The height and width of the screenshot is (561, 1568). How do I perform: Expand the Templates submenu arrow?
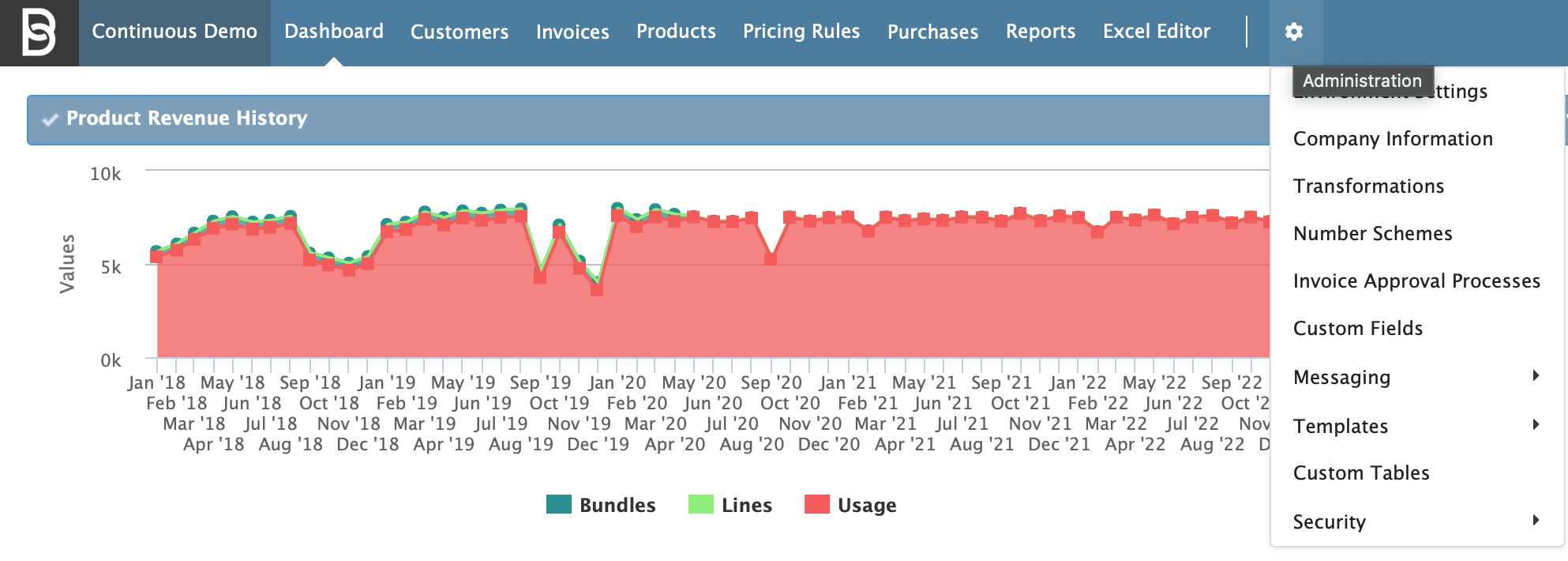(1535, 425)
